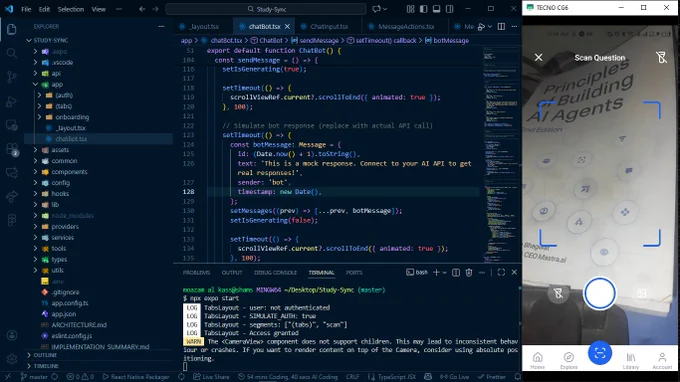Click sendMessage in the breadcrumb
This screenshot has height=382, width=680.
coord(319,40)
